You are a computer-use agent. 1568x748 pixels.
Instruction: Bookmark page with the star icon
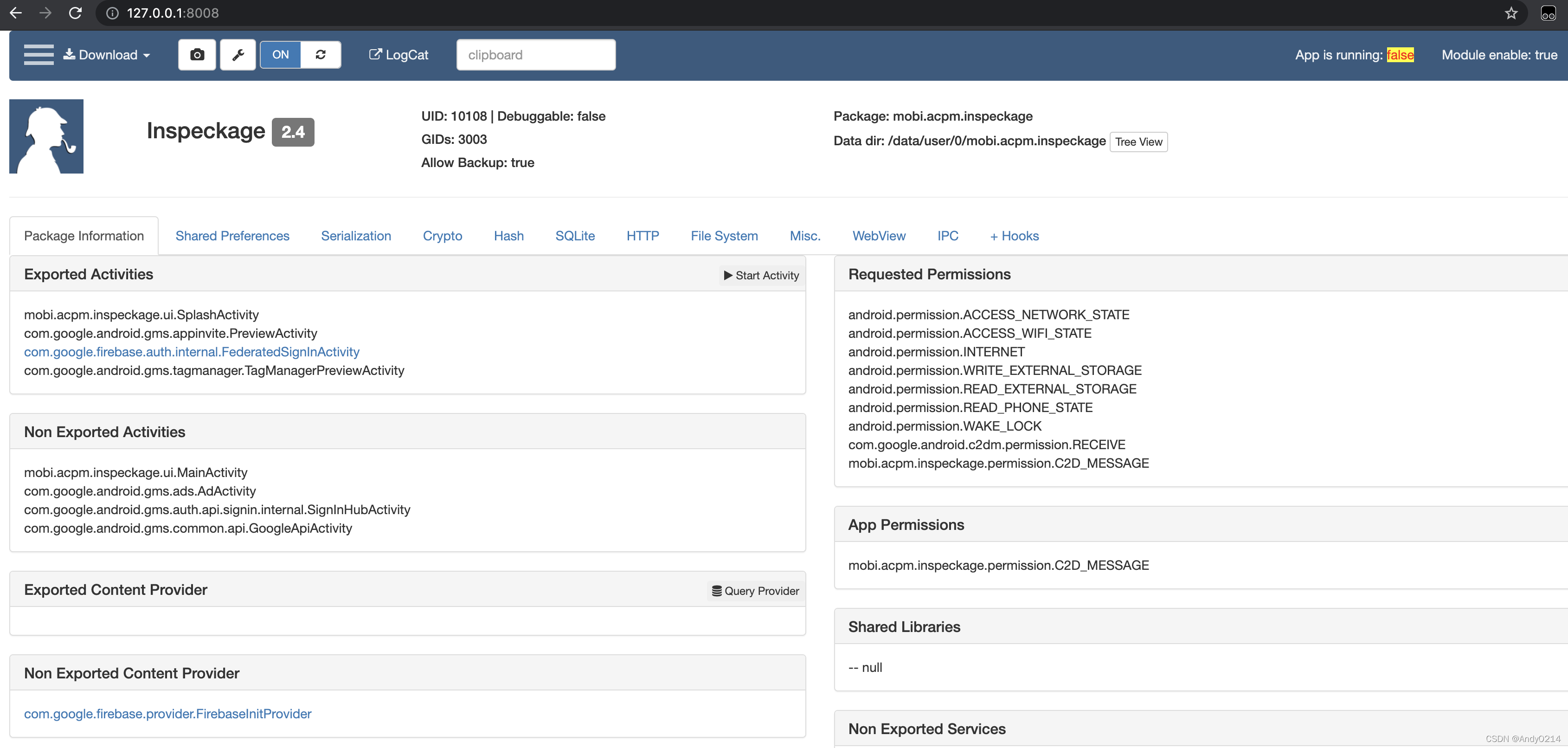[1511, 13]
